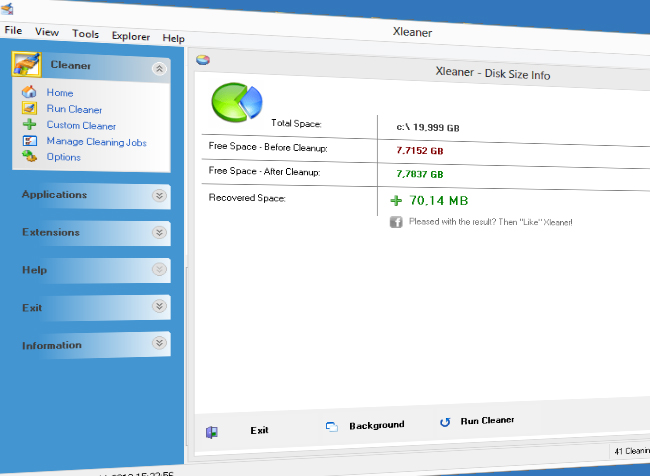Click the Facebook like icon

(x=396, y=221)
